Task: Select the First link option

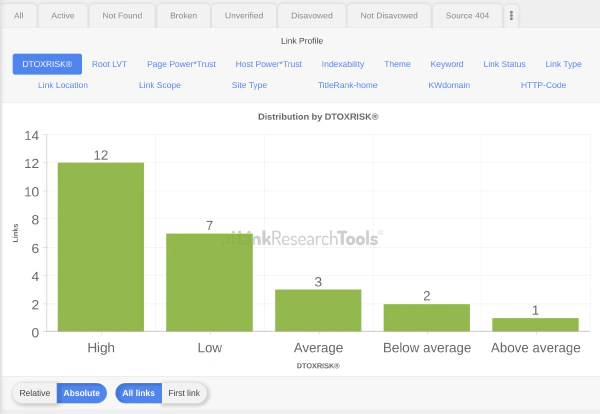Action: pos(184,393)
